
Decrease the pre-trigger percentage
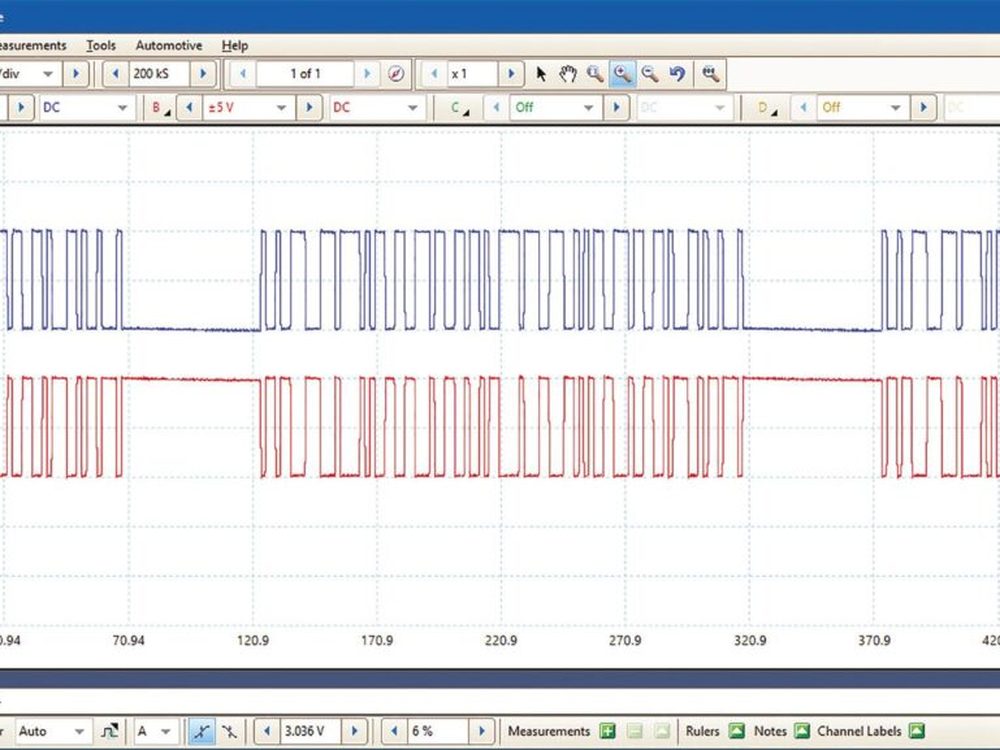[395, 731]
